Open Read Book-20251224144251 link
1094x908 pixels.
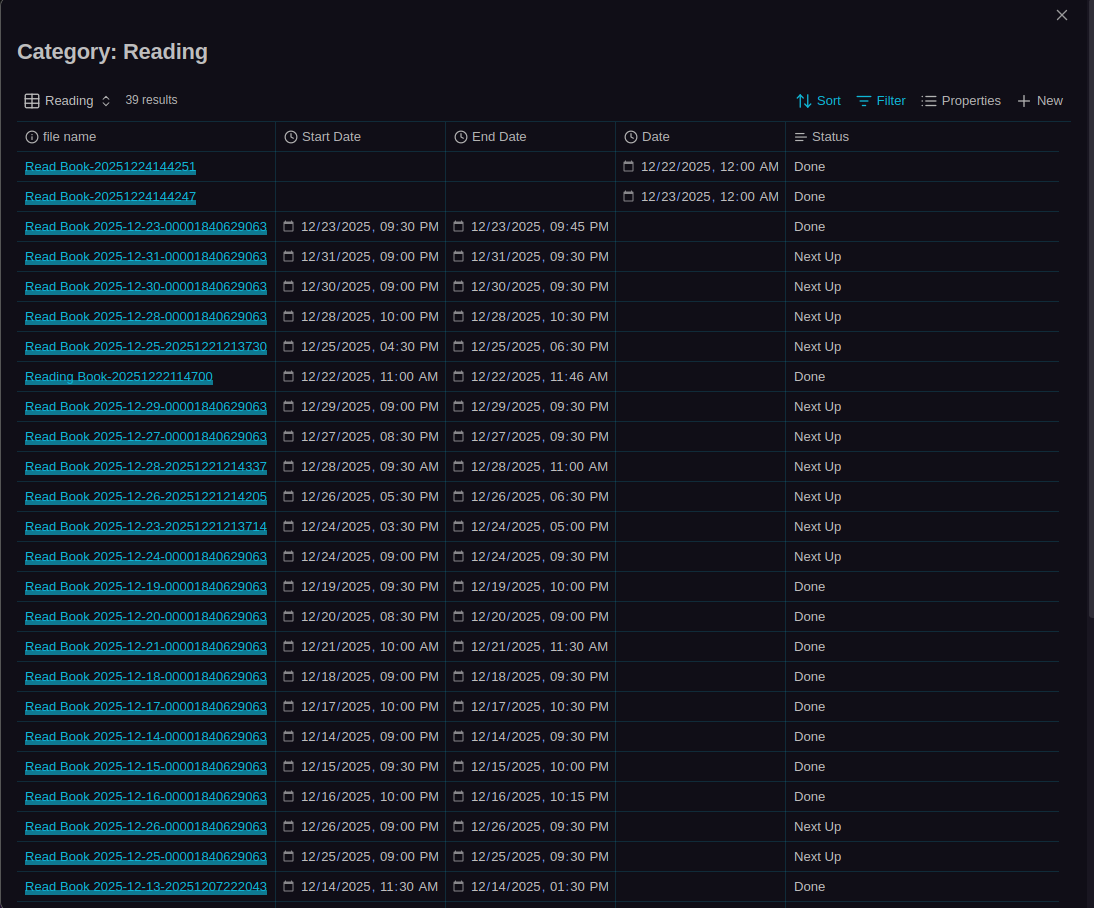point(110,167)
